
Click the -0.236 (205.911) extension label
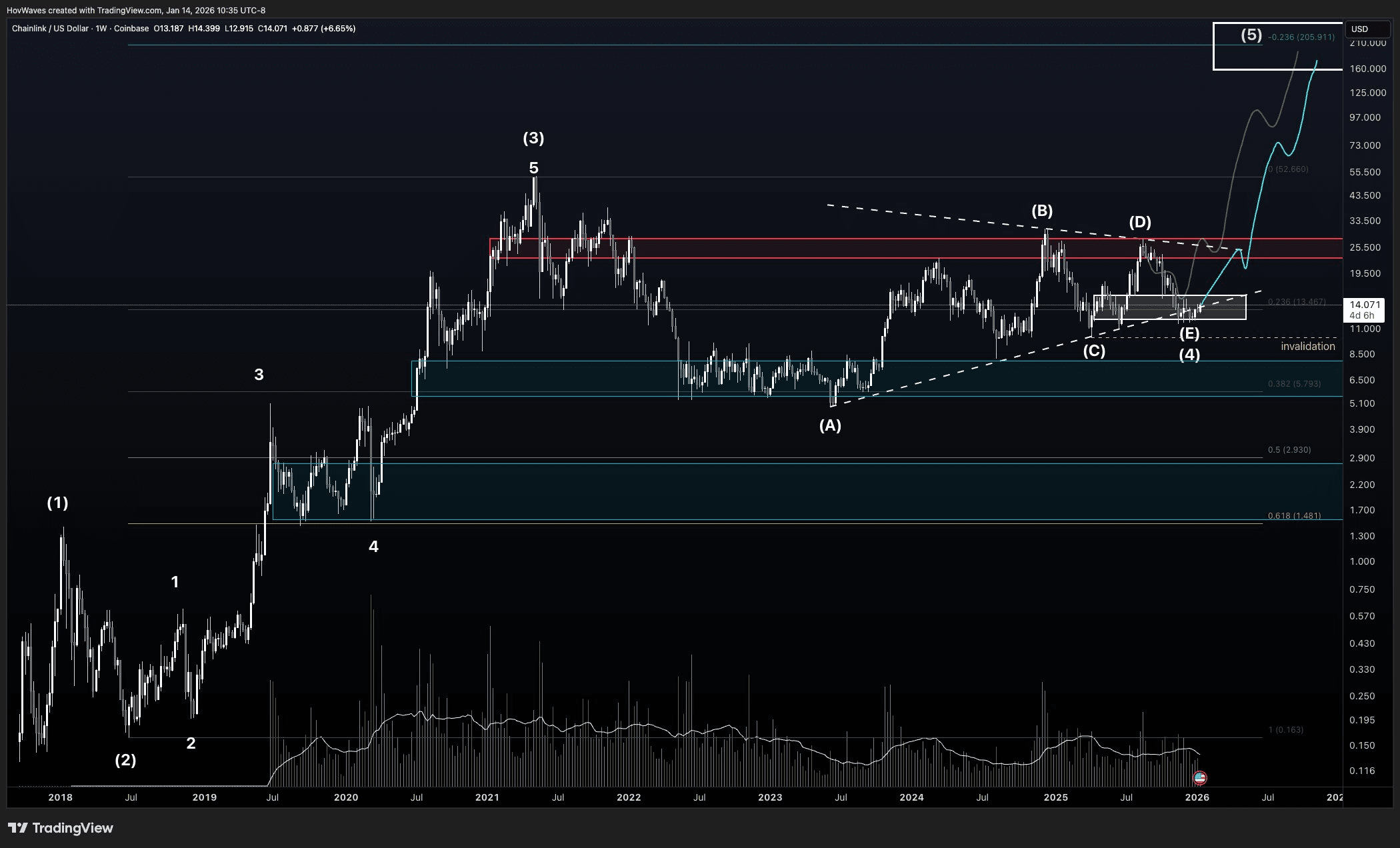(1301, 37)
